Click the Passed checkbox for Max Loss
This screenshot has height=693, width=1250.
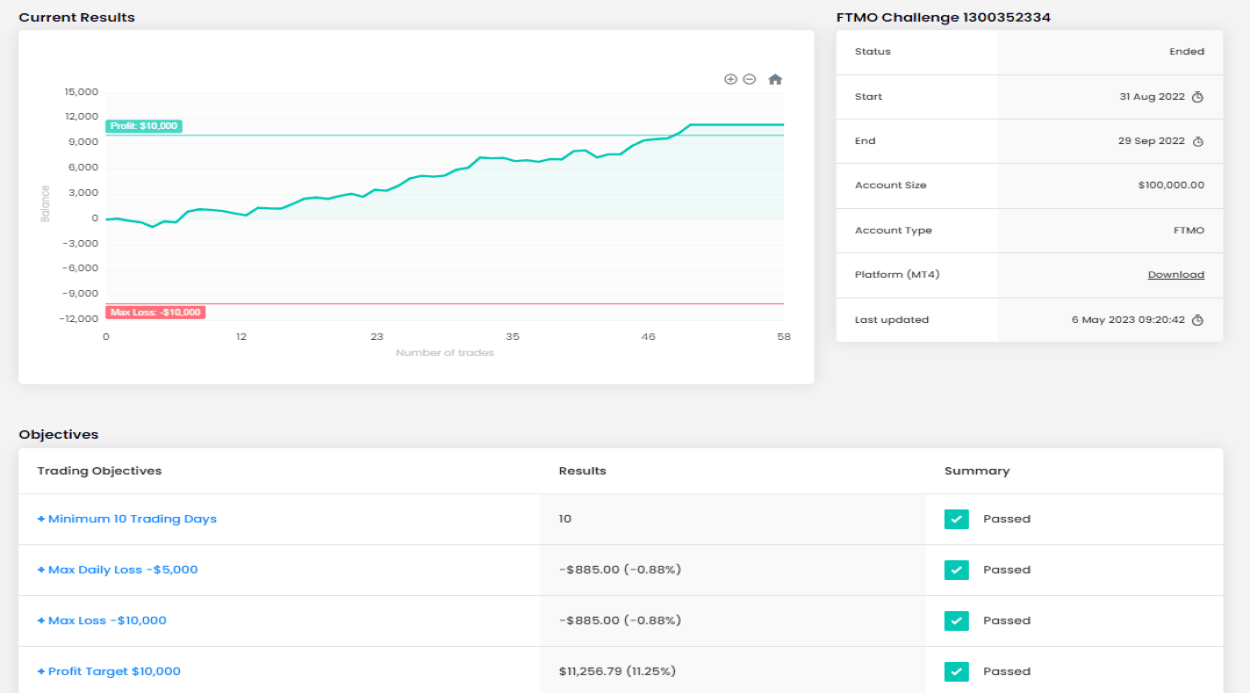point(956,621)
